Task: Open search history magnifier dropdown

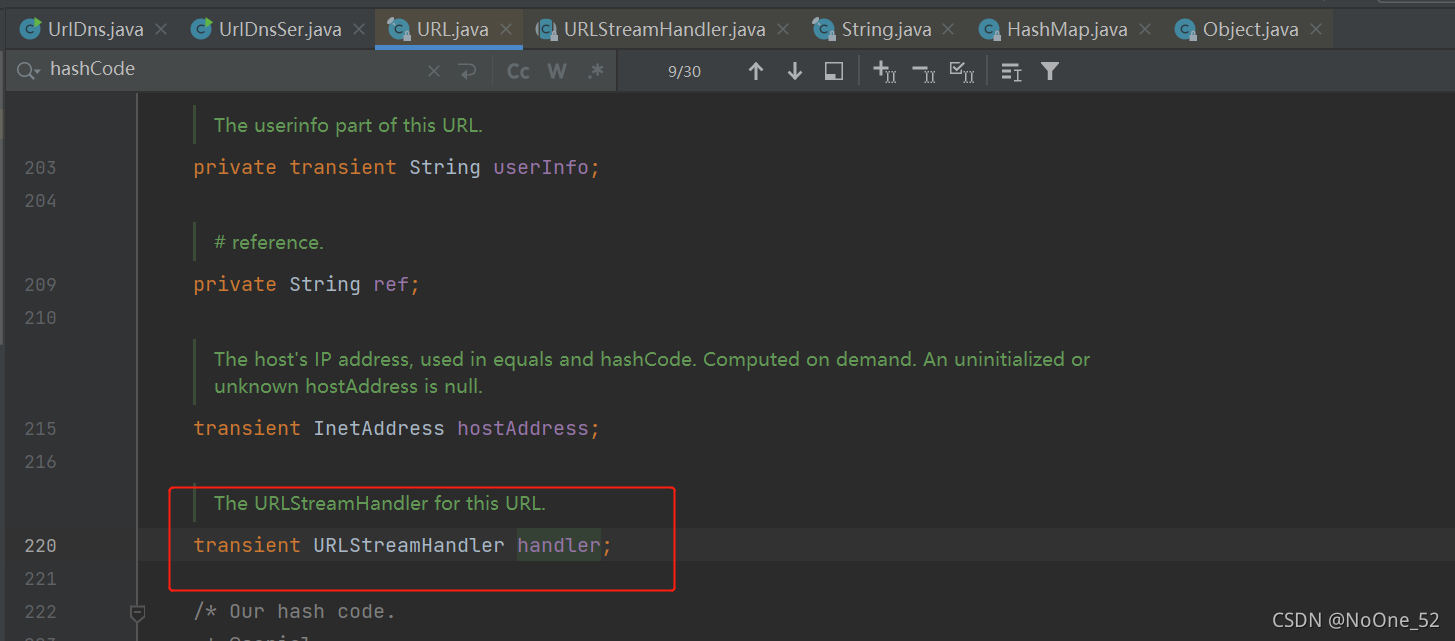Action: pos(28,71)
